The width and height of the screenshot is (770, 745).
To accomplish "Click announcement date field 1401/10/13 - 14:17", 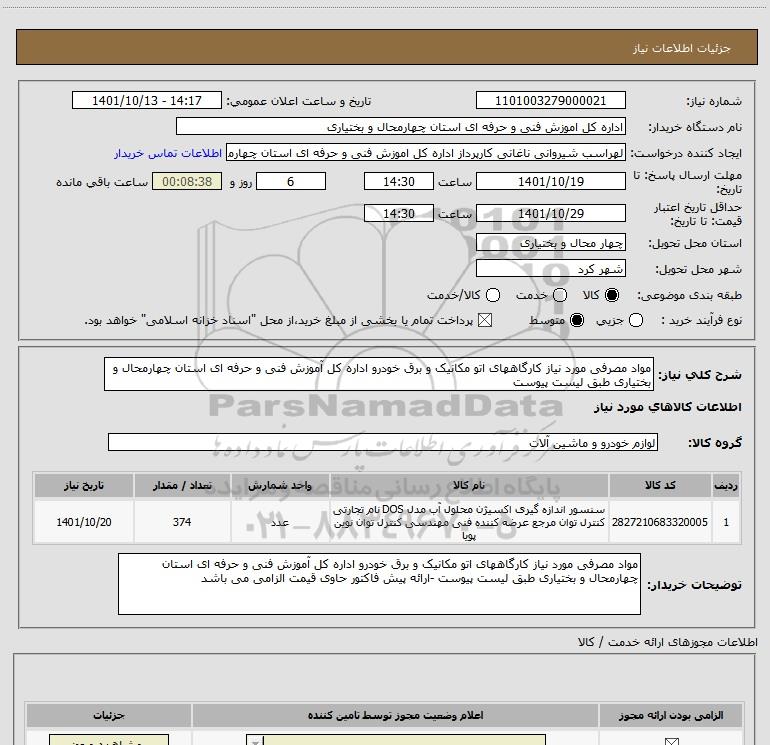I will (x=147, y=100).
